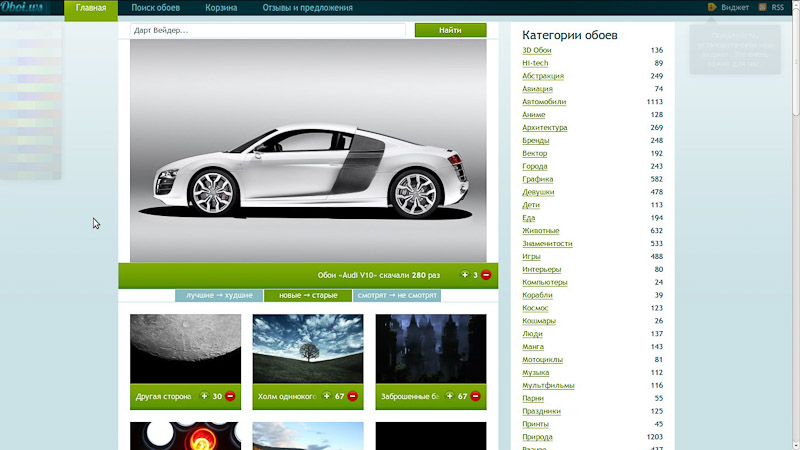The width and height of the screenshot is (800, 450).
Task: Sort by смотрят → не смотрят
Action: [x=397, y=295]
